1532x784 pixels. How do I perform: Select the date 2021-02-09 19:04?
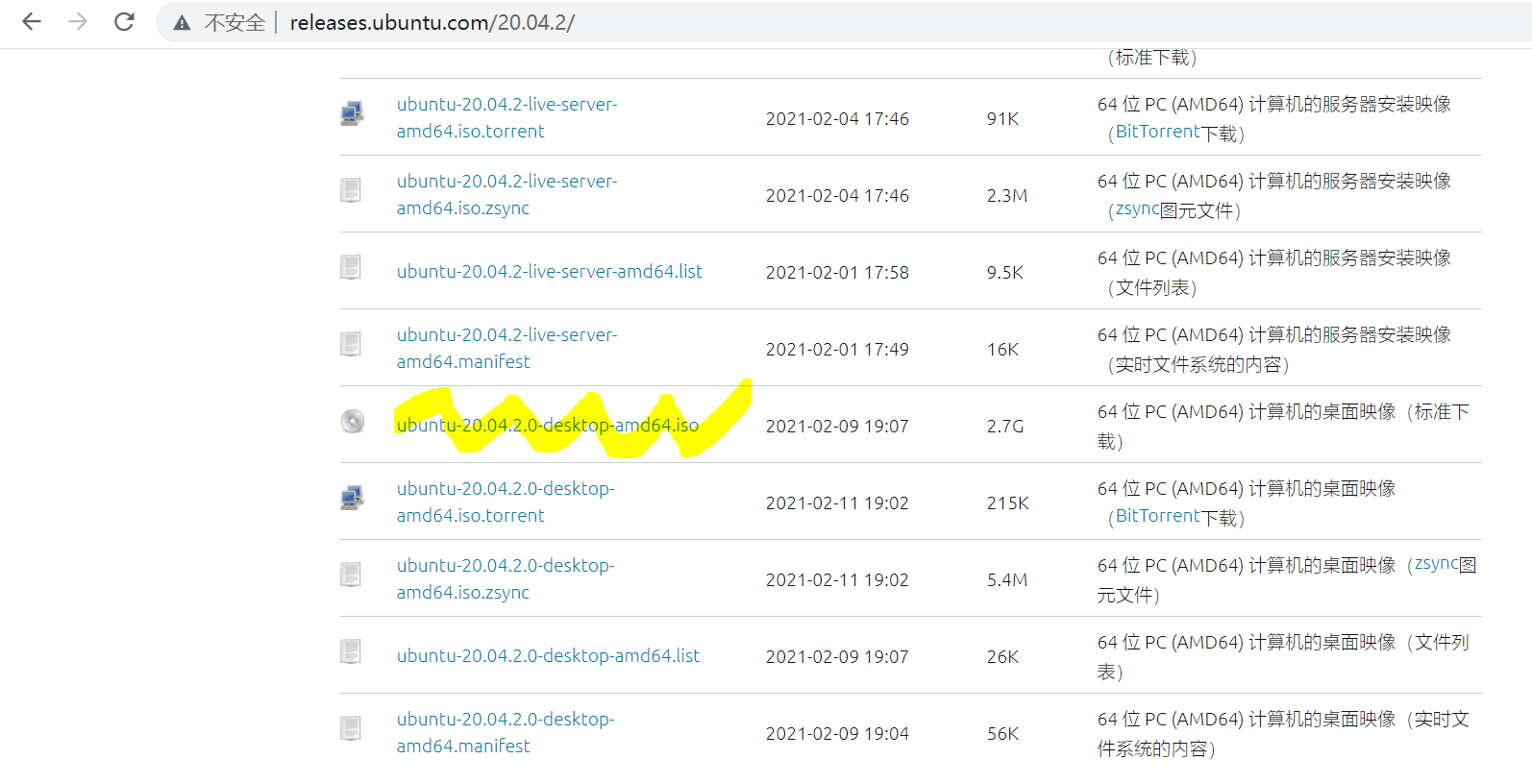pyautogui.click(x=837, y=733)
